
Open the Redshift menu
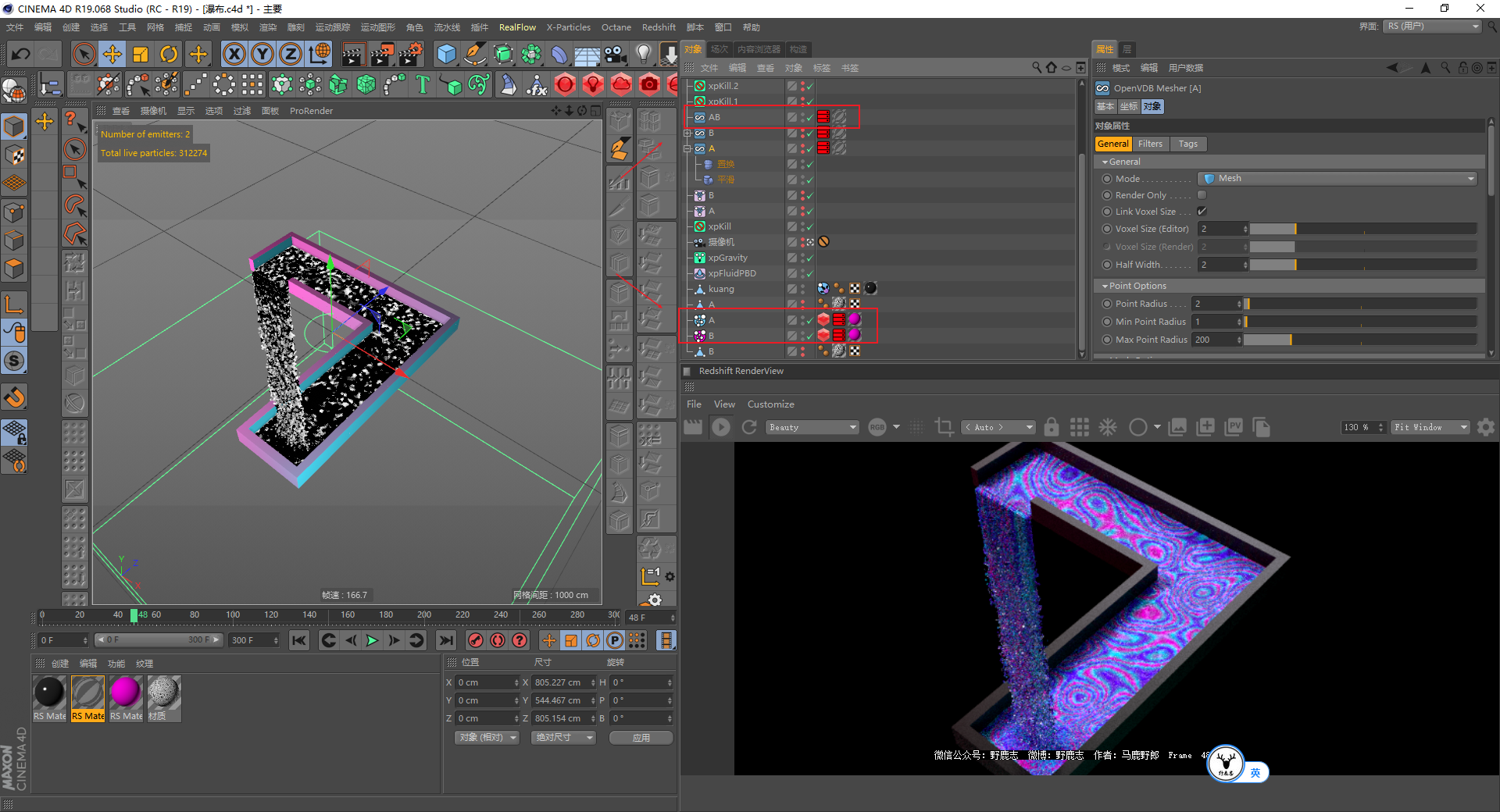point(659,27)
